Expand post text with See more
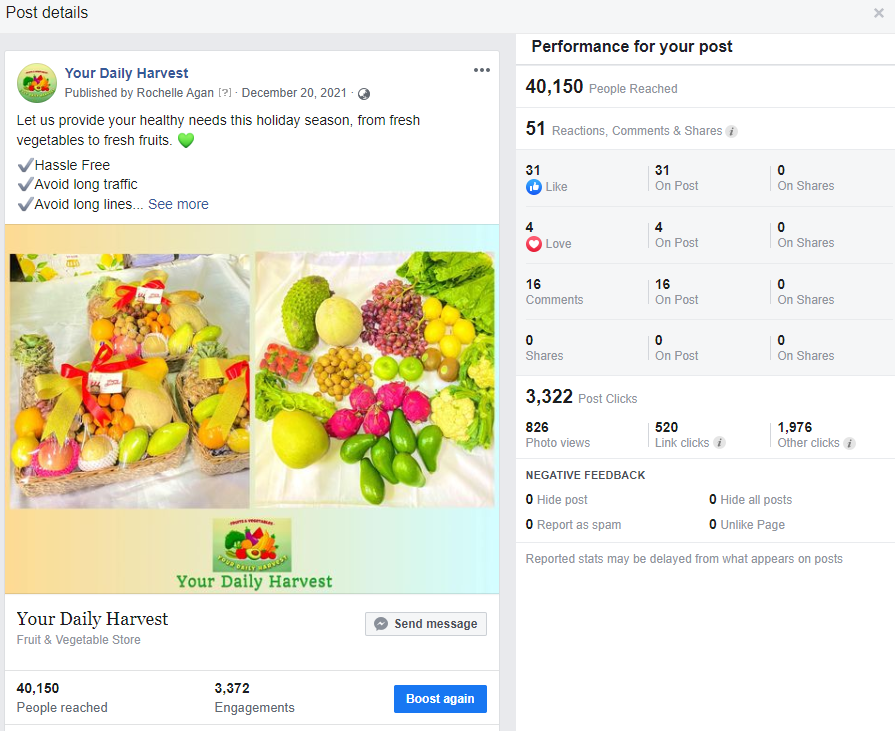The image size is (895, 731). pyautogui.click(x=178, y=204)
